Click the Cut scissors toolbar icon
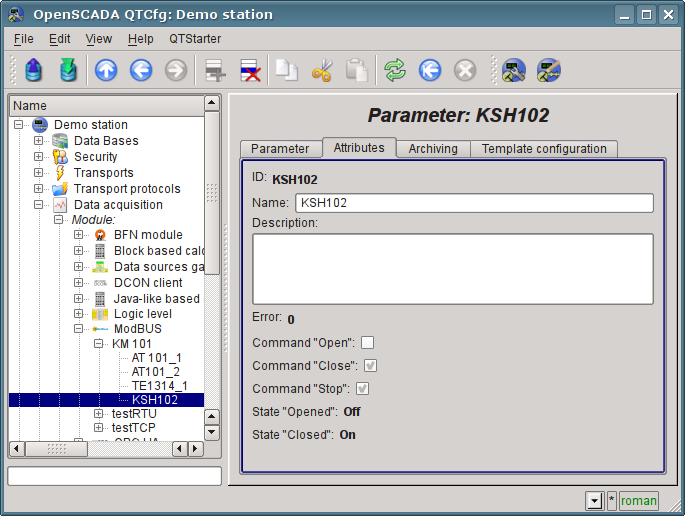 point(322,70)
